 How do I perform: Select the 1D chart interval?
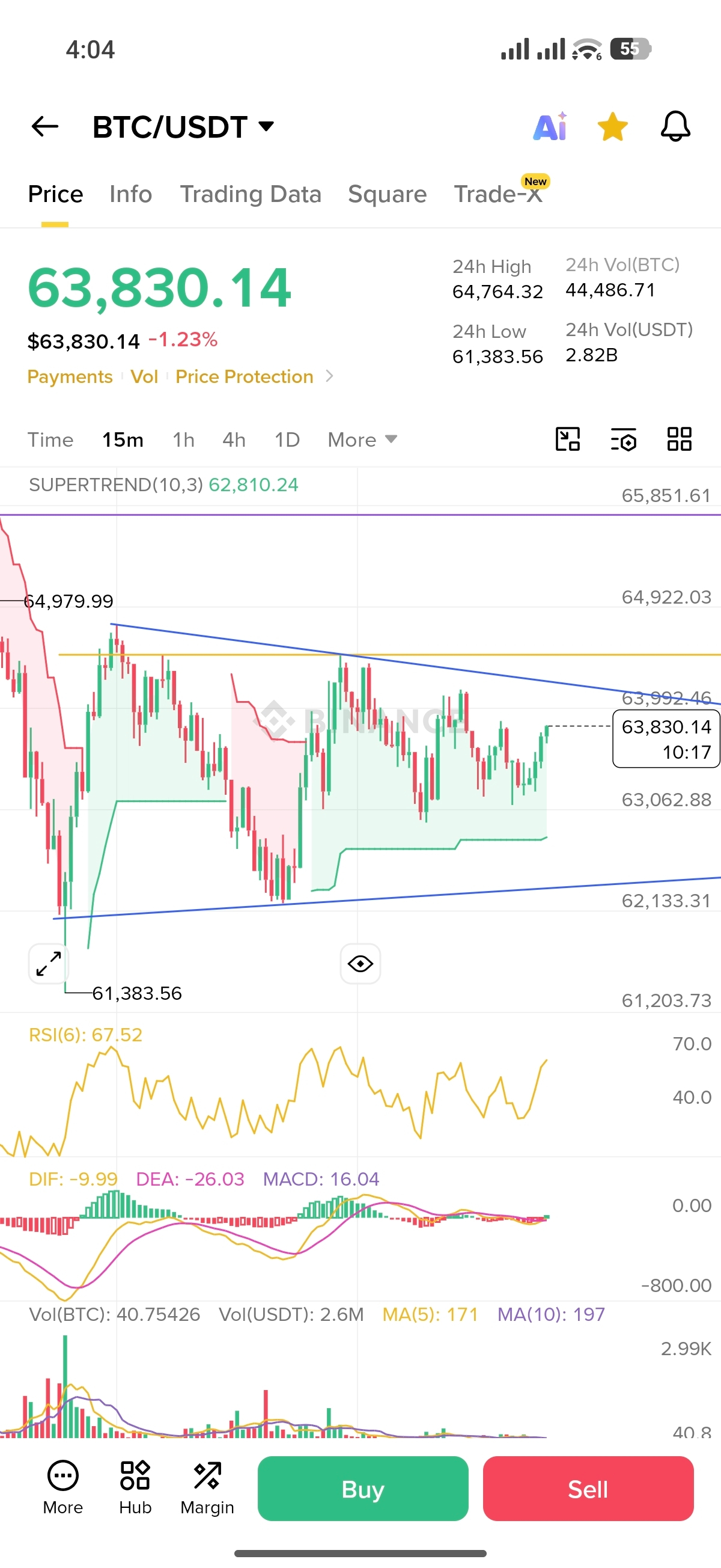point(287,439)
